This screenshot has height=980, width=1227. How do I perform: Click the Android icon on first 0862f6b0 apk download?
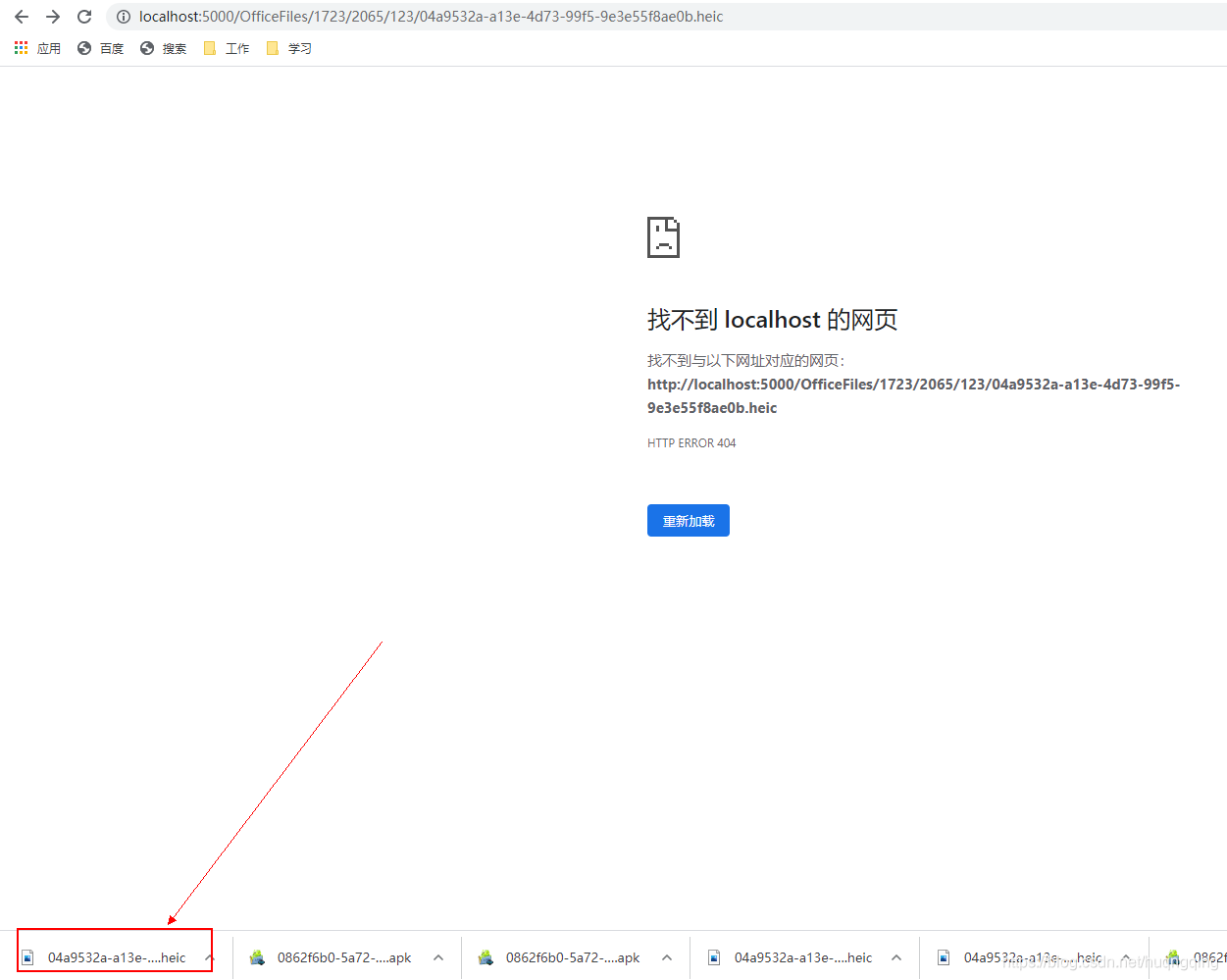pyautogui.click(x=257, y=957)
